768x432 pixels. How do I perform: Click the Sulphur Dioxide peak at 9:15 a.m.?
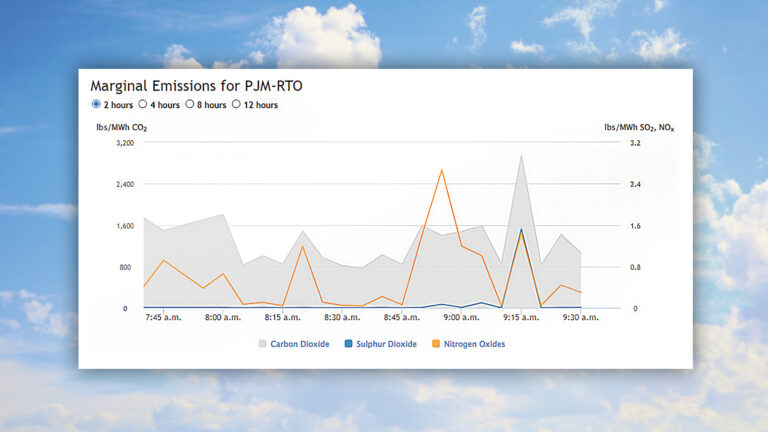tap(521, 229)
